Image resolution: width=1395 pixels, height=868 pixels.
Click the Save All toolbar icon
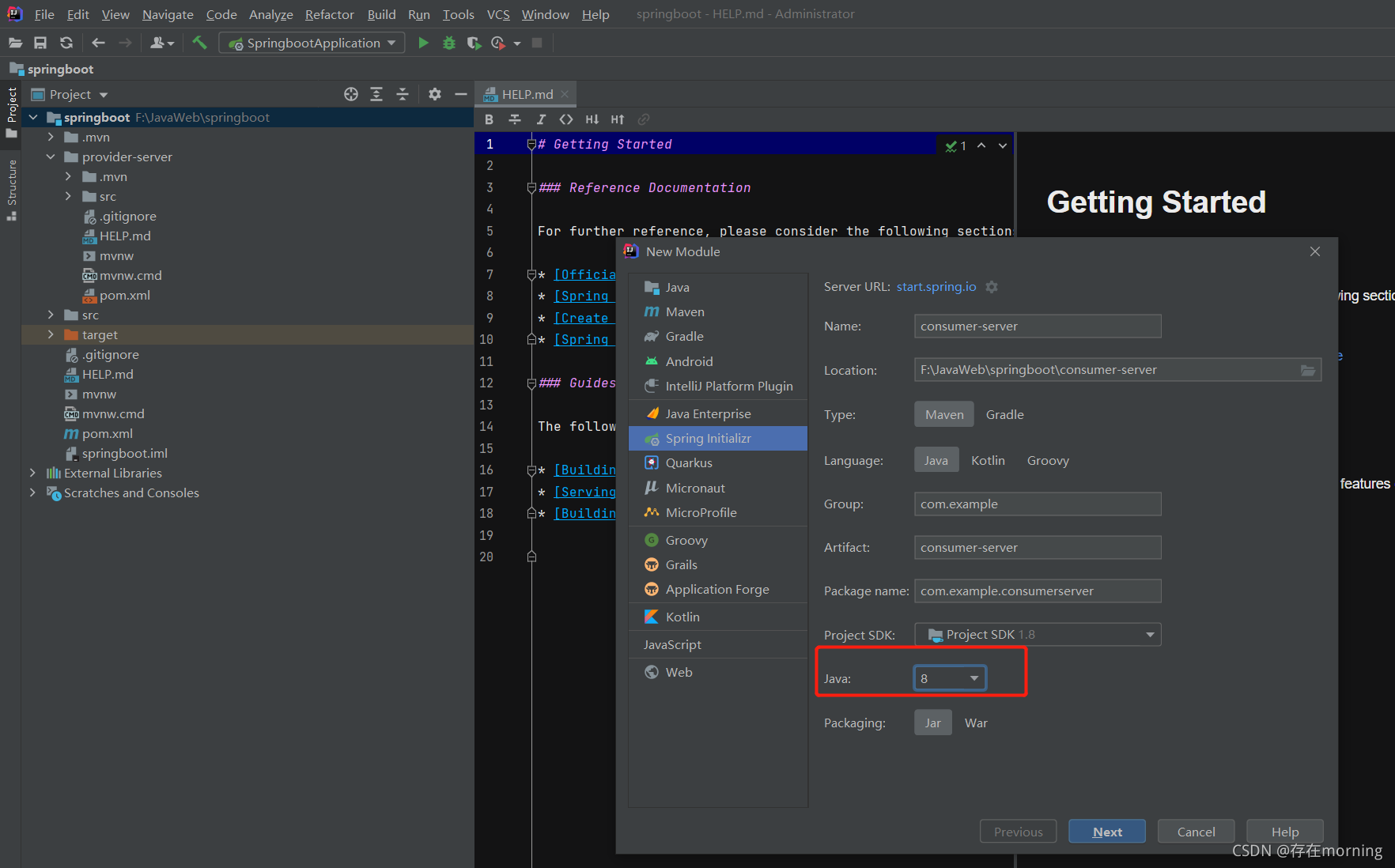40,43
